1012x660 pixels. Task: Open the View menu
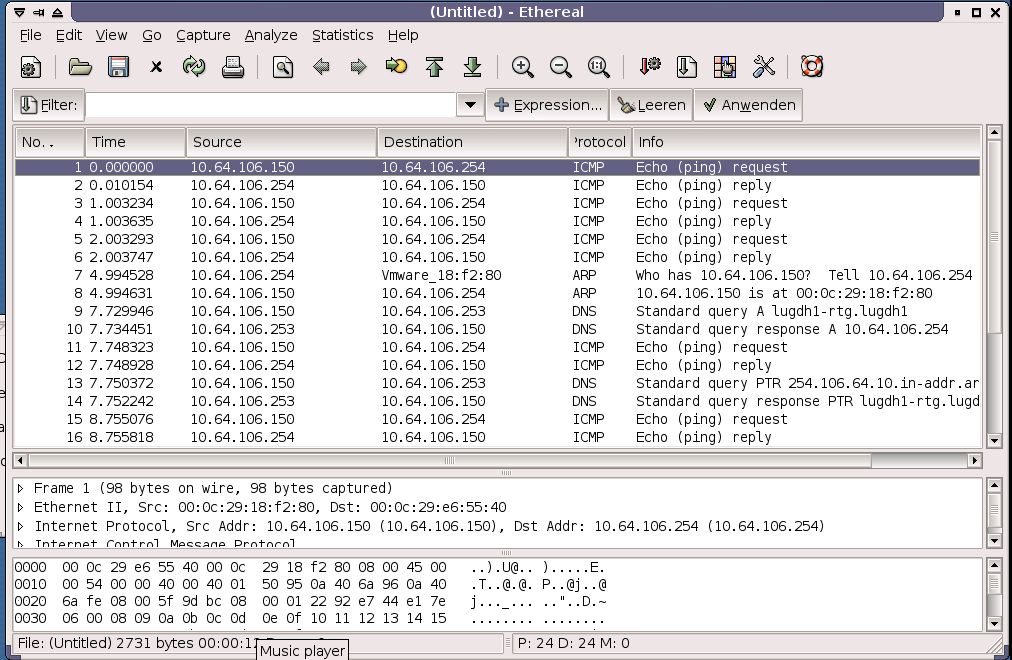(x=111, y=35)
